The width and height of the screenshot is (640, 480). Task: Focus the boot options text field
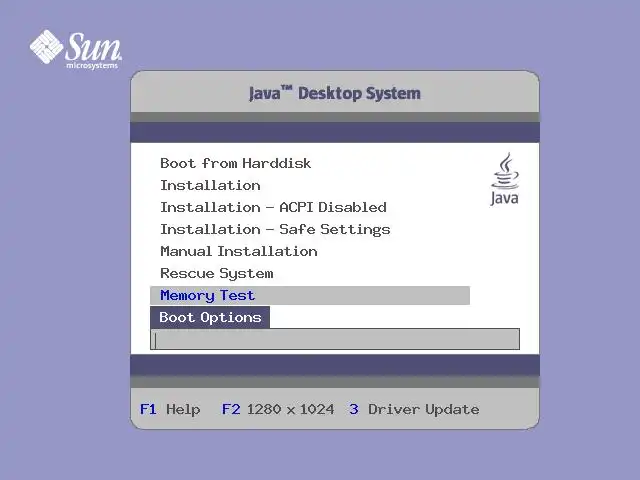(x=335, y=339)
